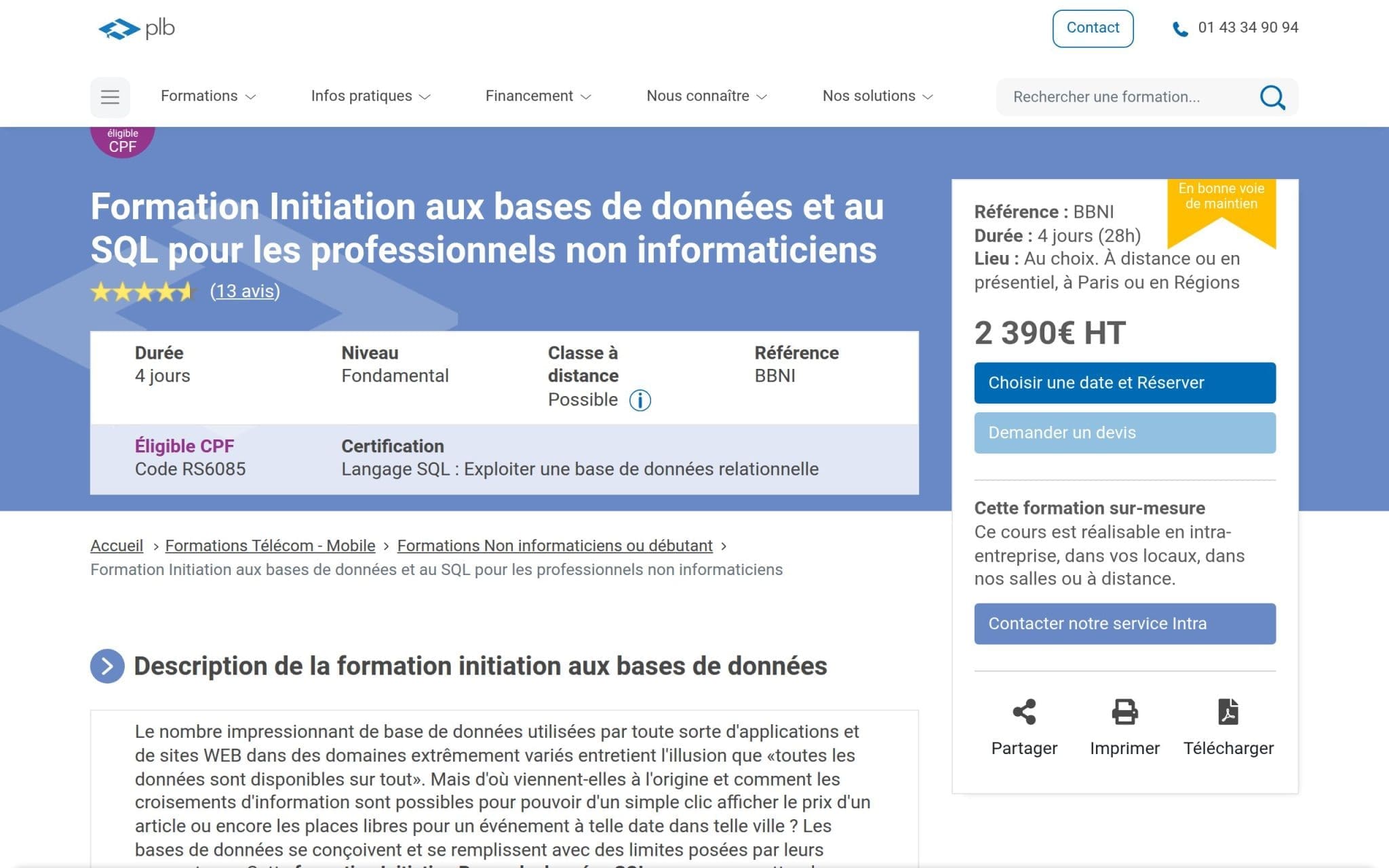Open the (13 avis) reviews link

click(245, 291)
